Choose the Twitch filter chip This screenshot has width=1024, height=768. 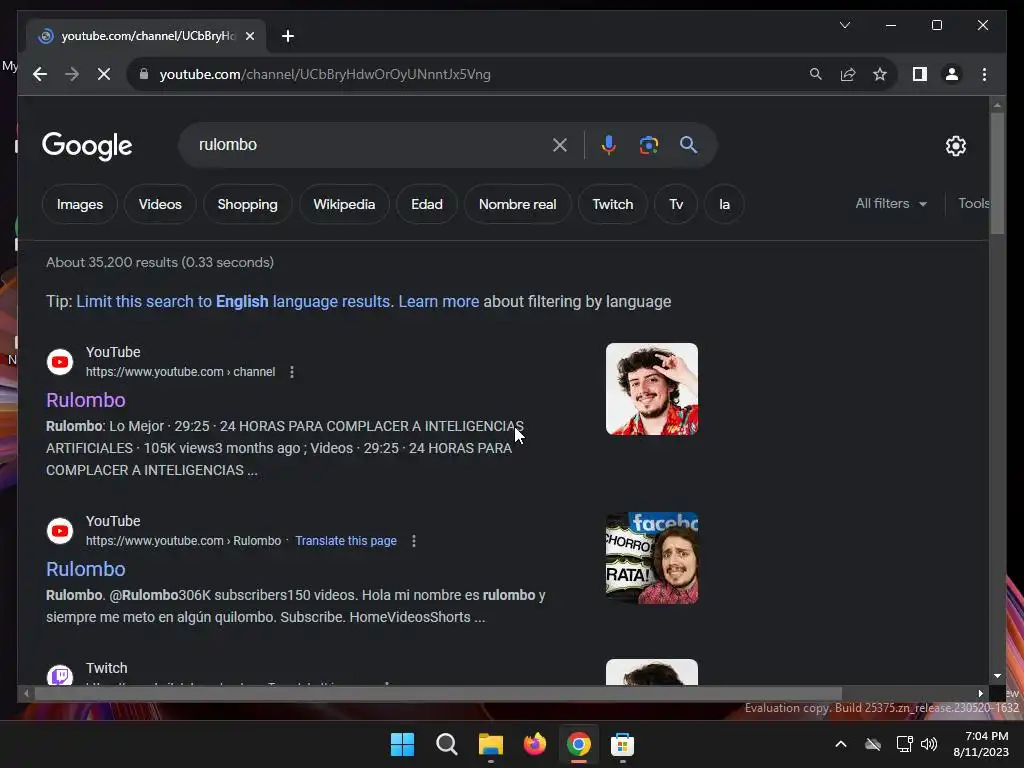coord(613,204)
